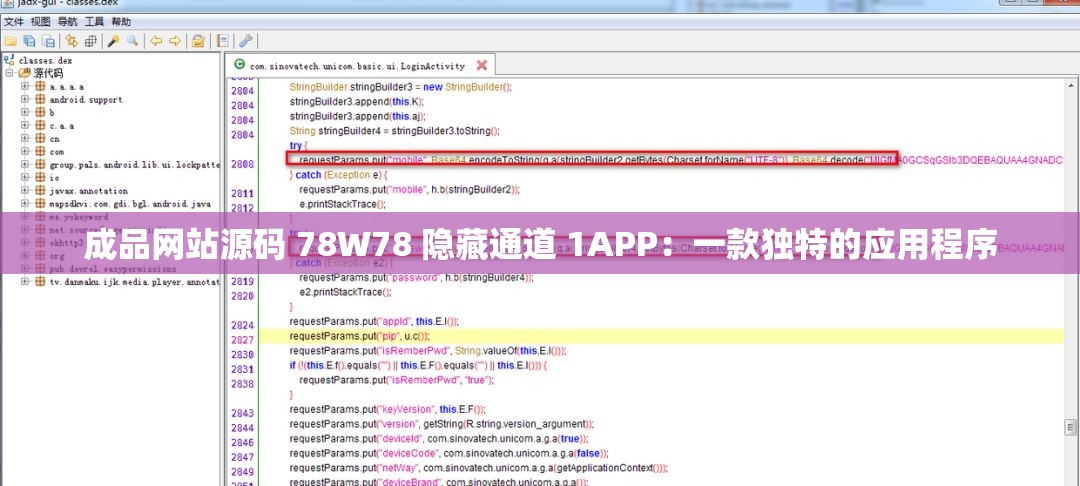Click the export as gradle project icon
1080x486 pixels.
[x=48, y=41]
